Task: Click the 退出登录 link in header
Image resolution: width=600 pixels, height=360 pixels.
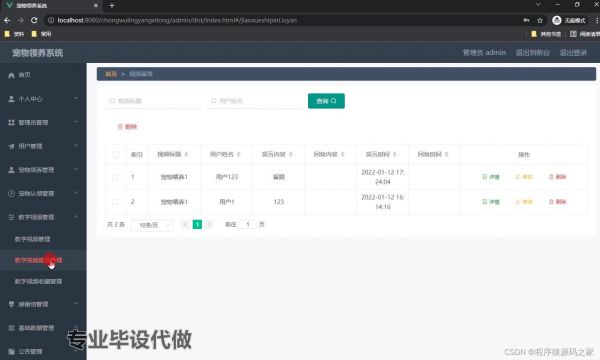Action: (x=573, y=53)
